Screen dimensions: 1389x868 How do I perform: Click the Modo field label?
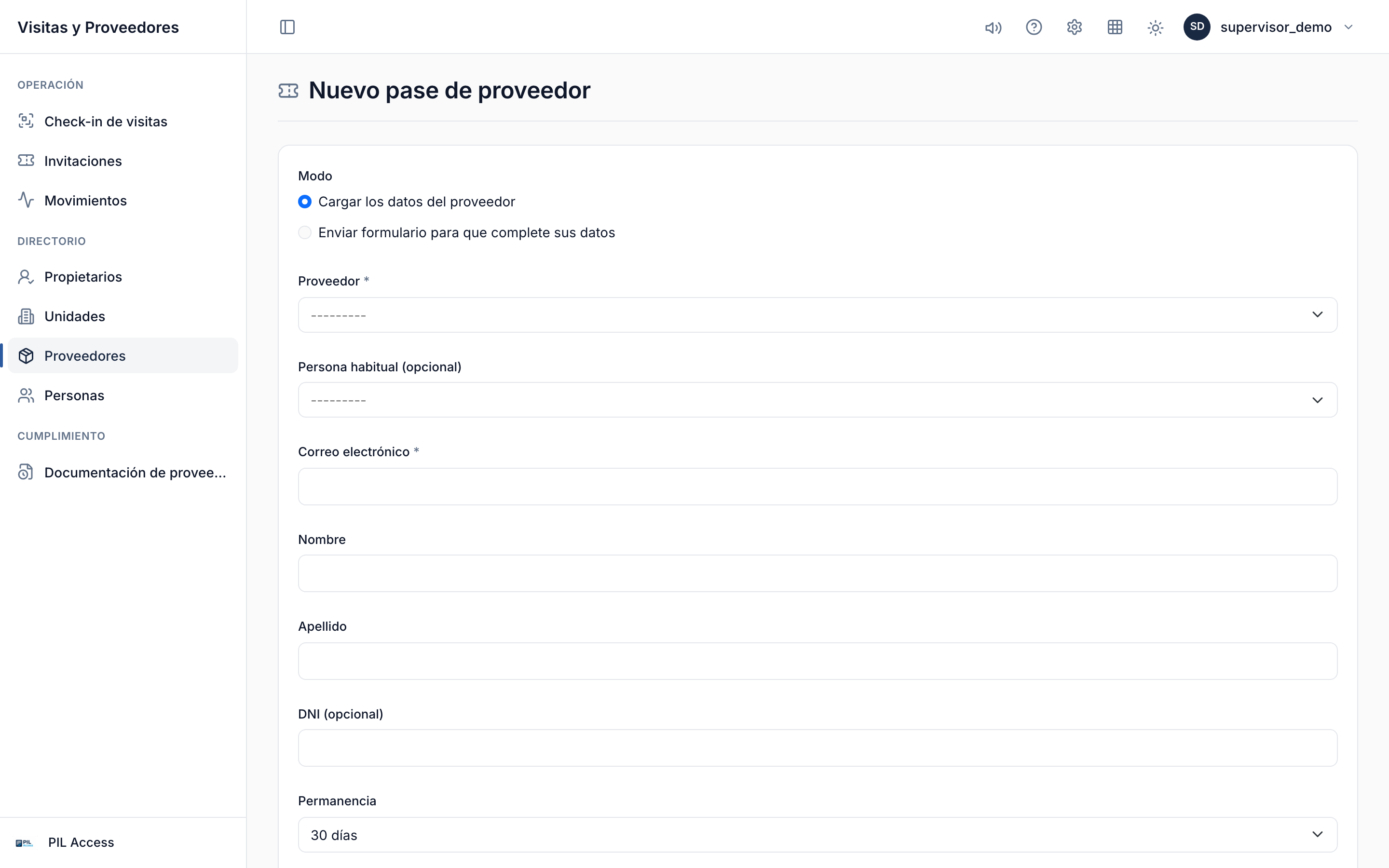pyautogui.click(x=315, y=176)
